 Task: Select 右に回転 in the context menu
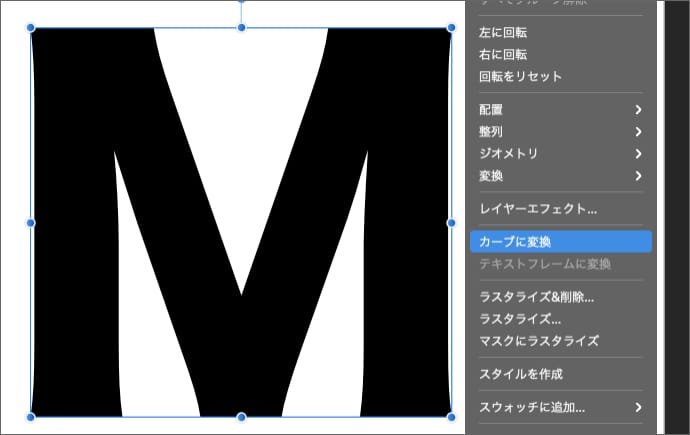pos(503,55)
